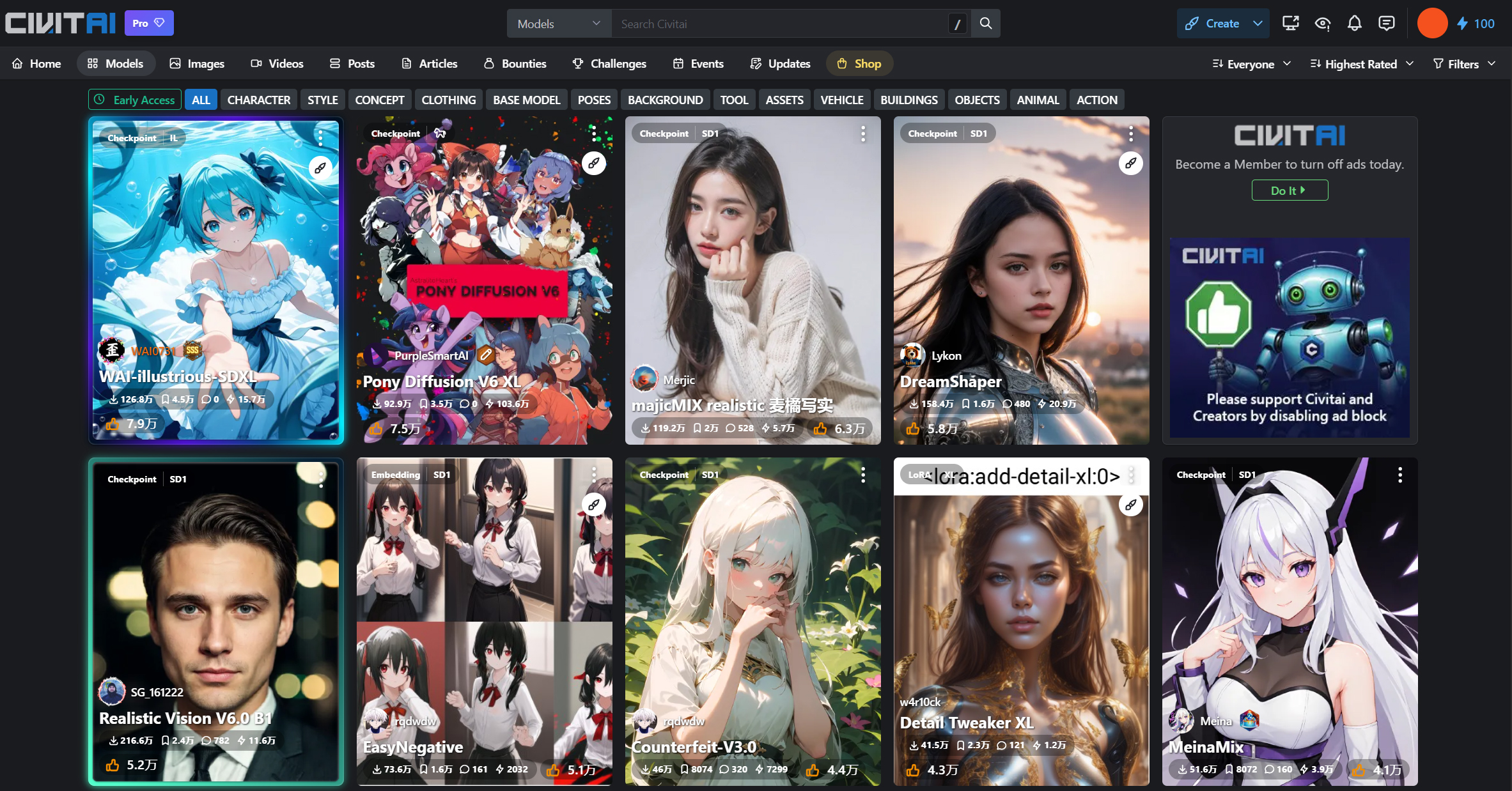Viewport: 1512px width, 791px height.
Task: Click the Pro membership badge
Action: point(149,23)
